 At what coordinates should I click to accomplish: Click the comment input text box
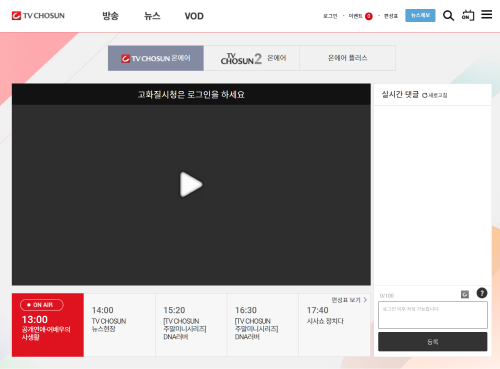point(433,315)
